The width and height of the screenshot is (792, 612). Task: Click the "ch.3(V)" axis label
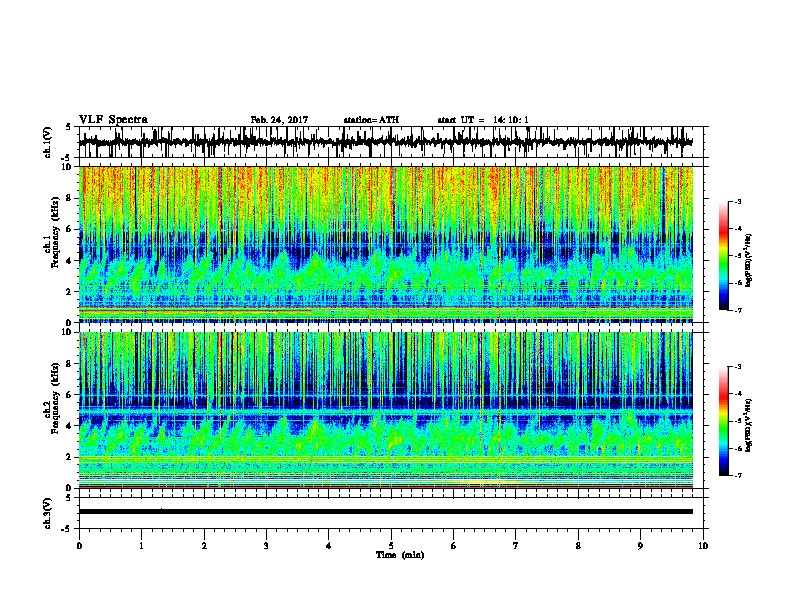pos(48,514)
